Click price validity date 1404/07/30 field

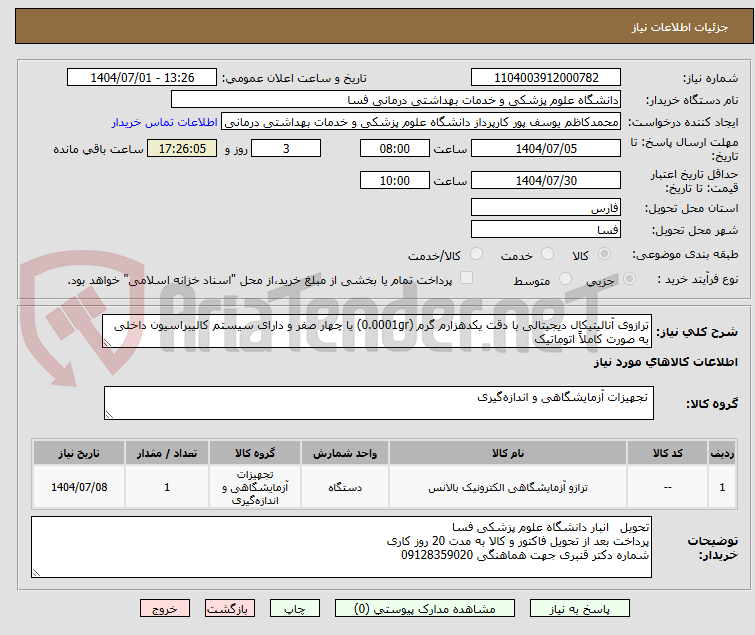coord(546,181)
